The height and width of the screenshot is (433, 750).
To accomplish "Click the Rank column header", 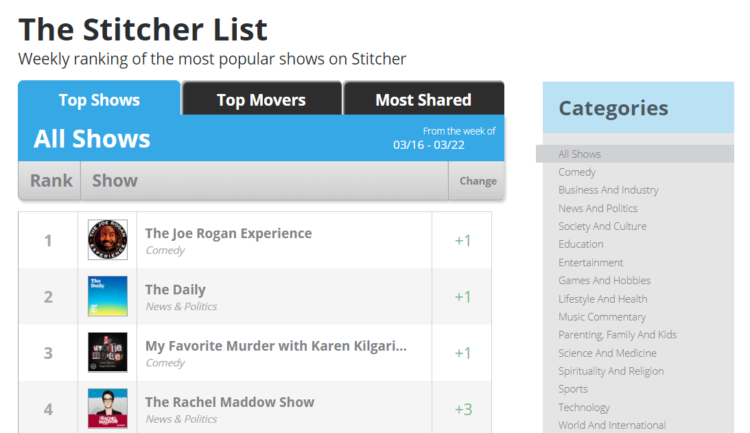I will pyautogui.click(x=51, y=180).
